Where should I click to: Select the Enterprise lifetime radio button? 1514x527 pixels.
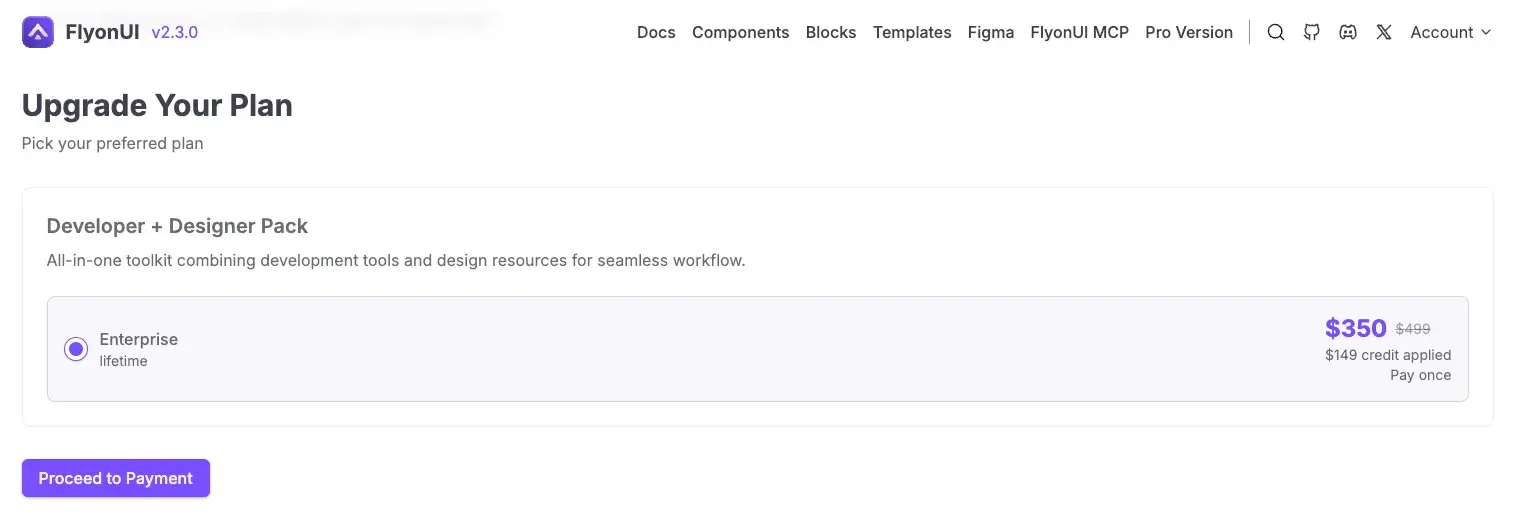76,349
